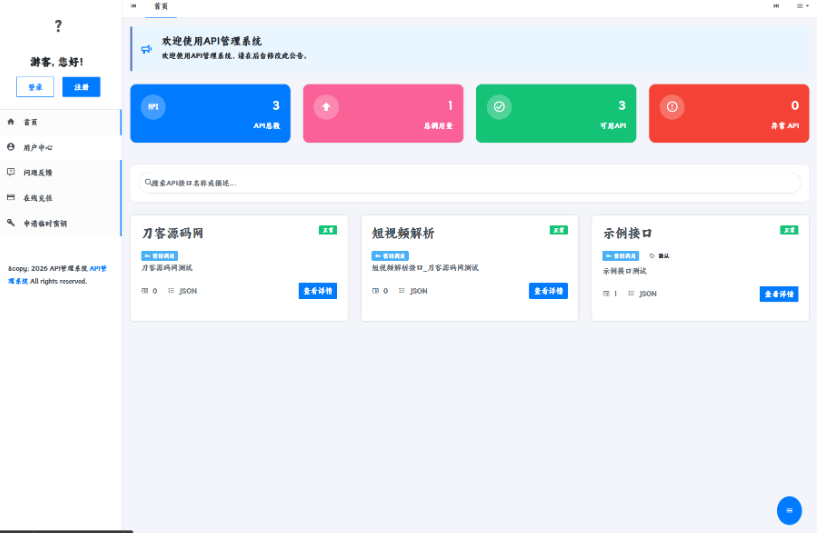This screenshot has width=817, height=533.
Task: Focus the API search input field
Action: (x=470, y=183)
